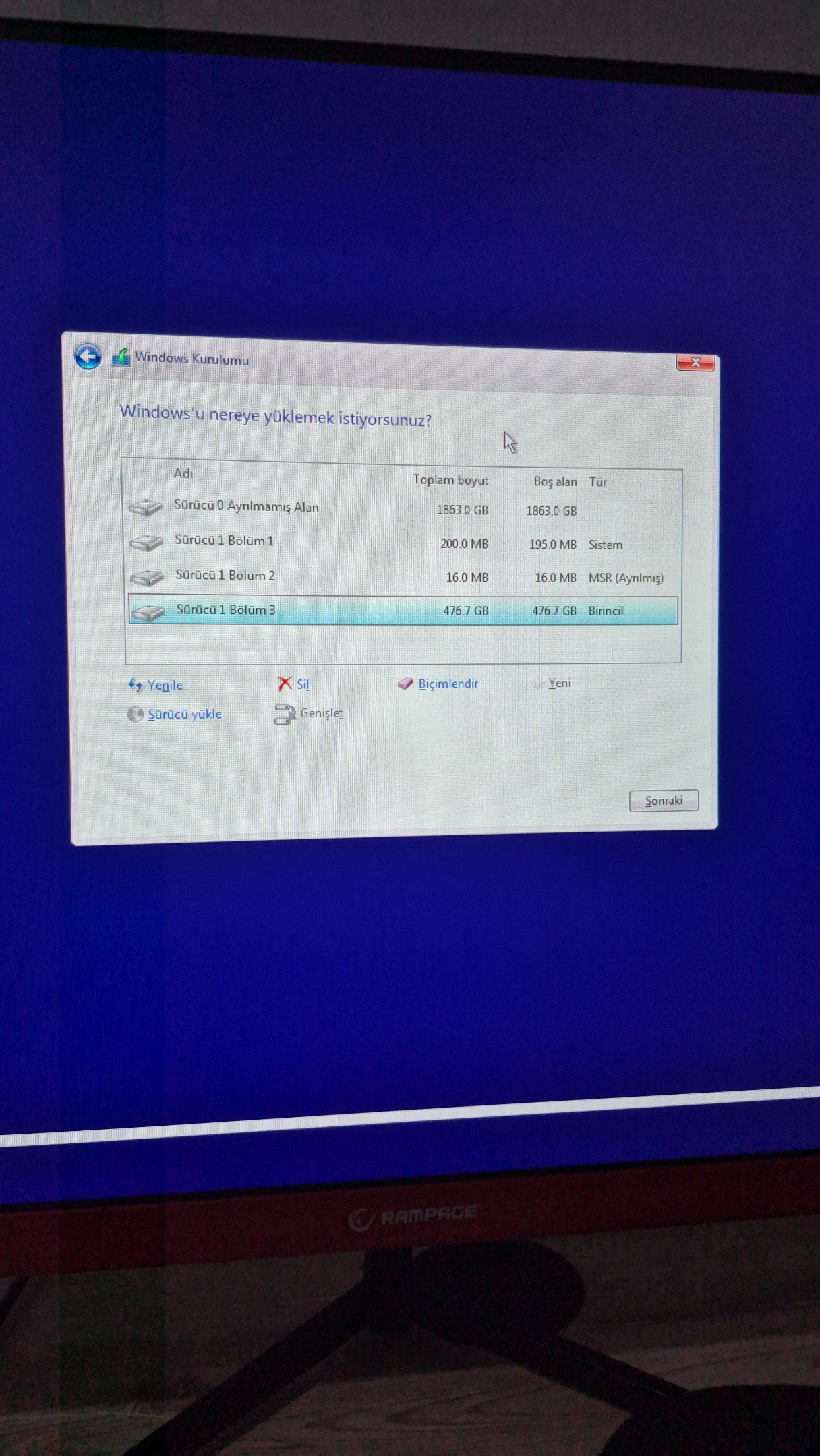820x1456 pixels.
Task: Click the refresh arrows icon next to Yenile
Action: tap(136, 685)
